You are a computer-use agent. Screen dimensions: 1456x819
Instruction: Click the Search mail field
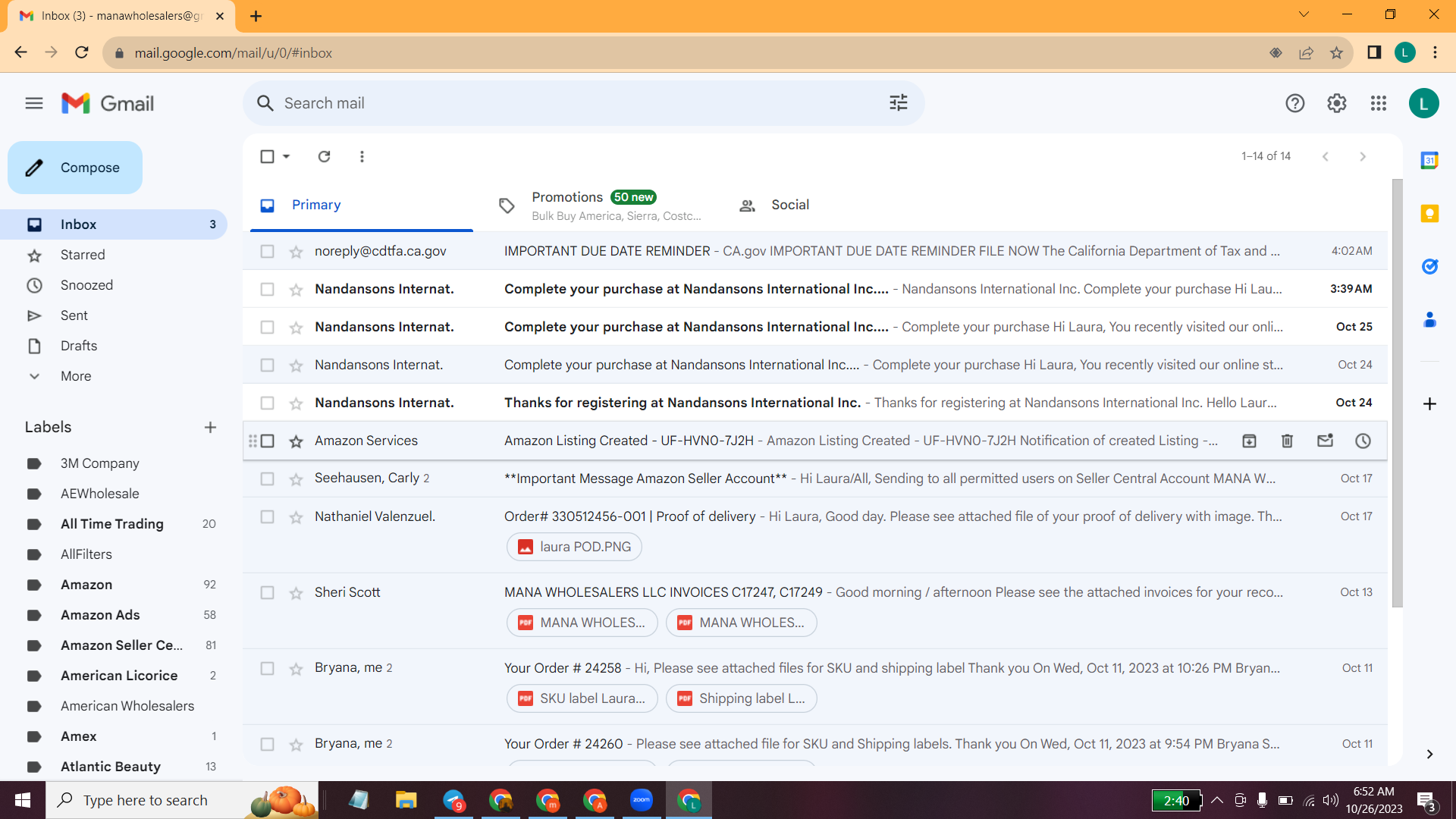[x=582, y=103]
